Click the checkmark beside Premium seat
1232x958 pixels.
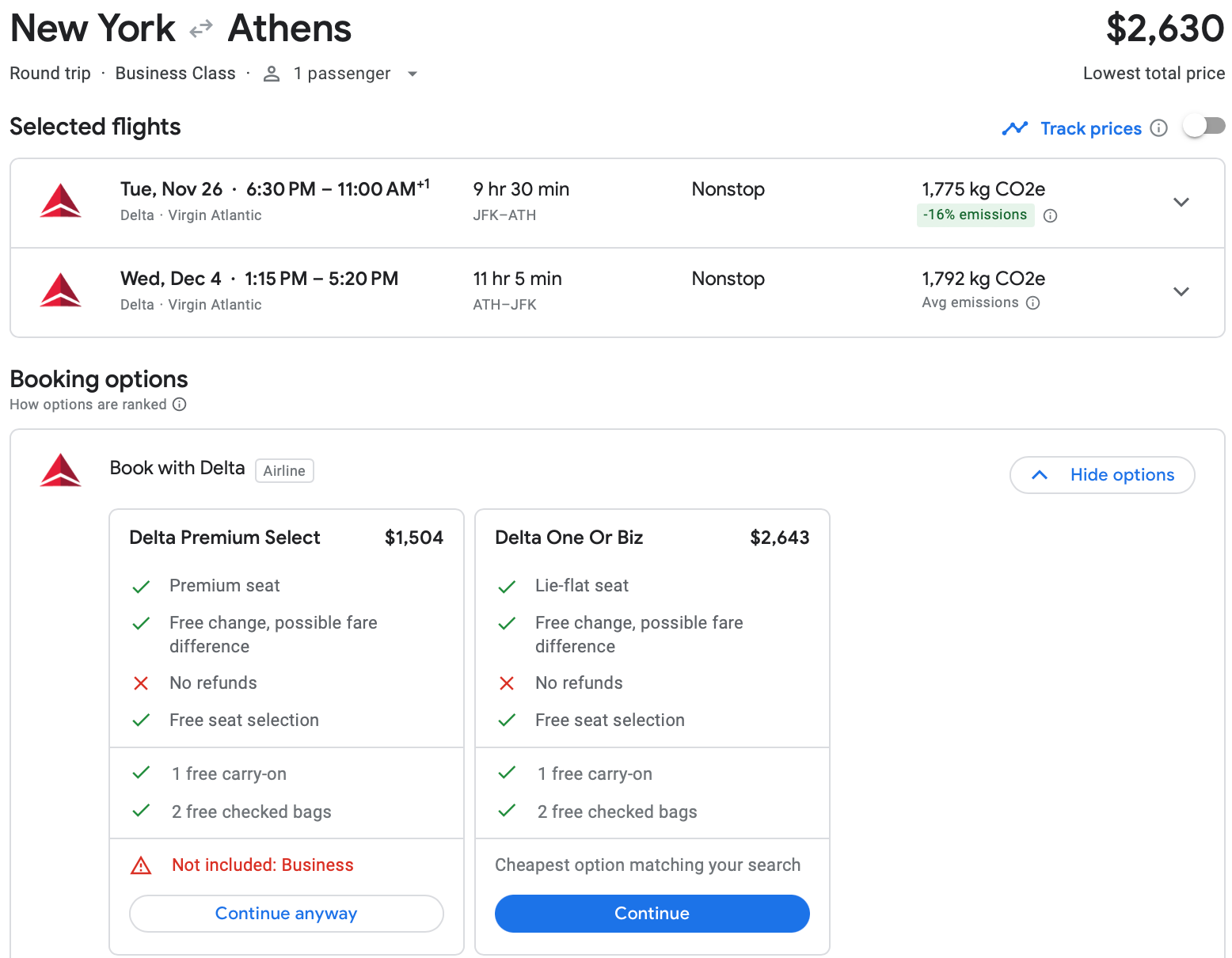click(x=141, y=587)
